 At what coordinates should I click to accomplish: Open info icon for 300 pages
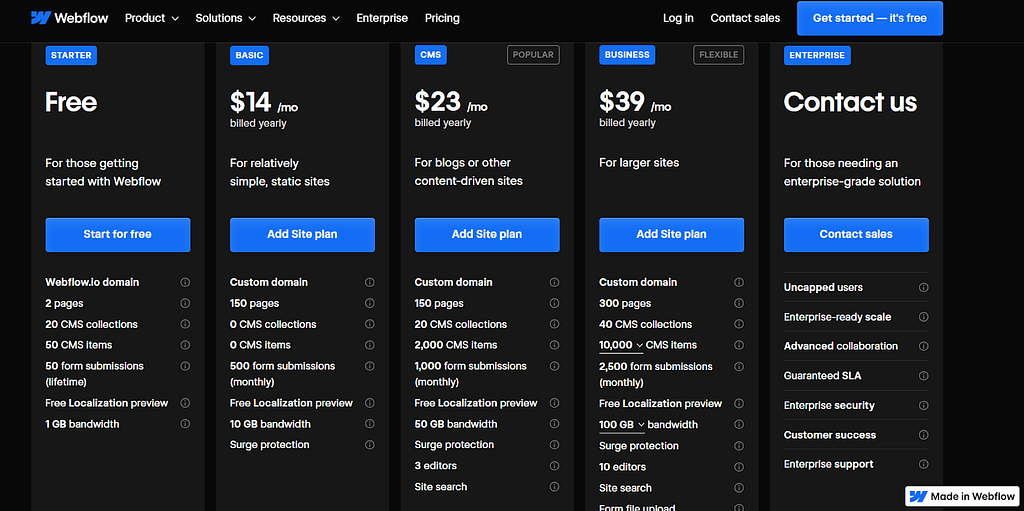pos(739,303)
